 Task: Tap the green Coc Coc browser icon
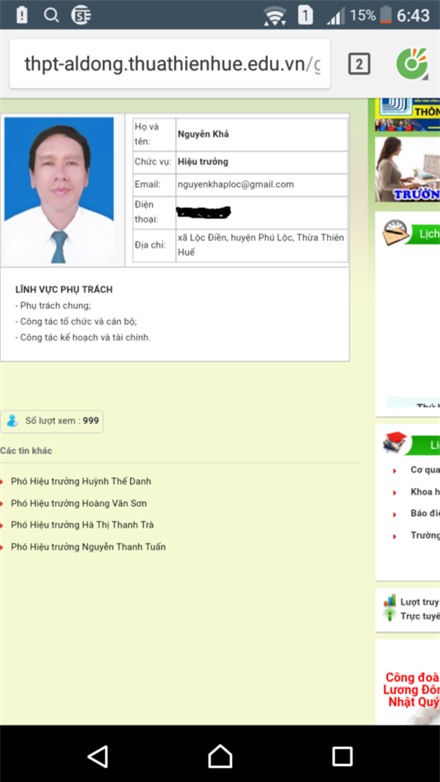coord(412,64)
